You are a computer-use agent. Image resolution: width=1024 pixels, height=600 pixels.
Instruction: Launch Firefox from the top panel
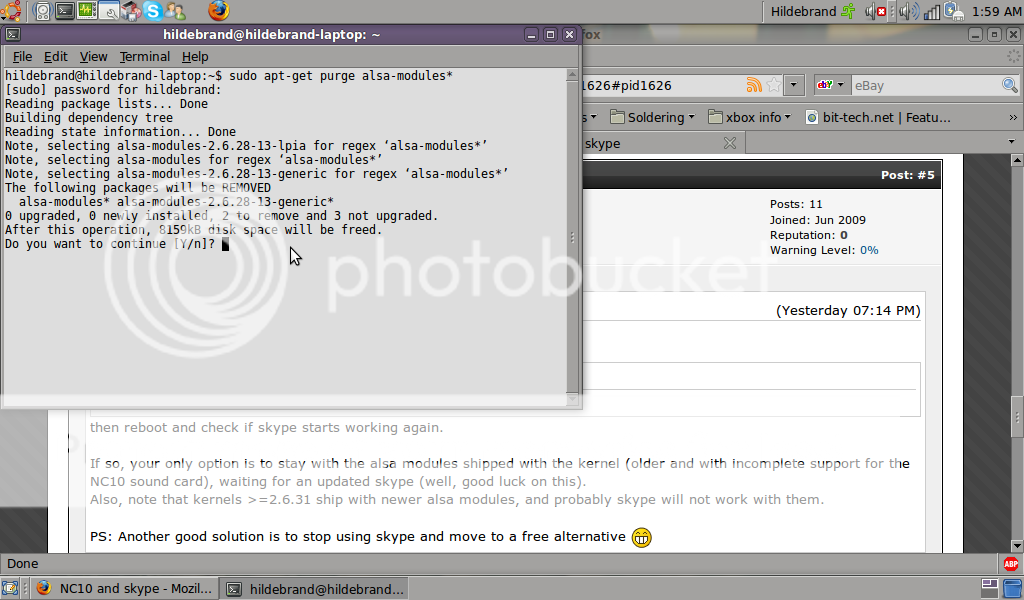pos(219,10)
